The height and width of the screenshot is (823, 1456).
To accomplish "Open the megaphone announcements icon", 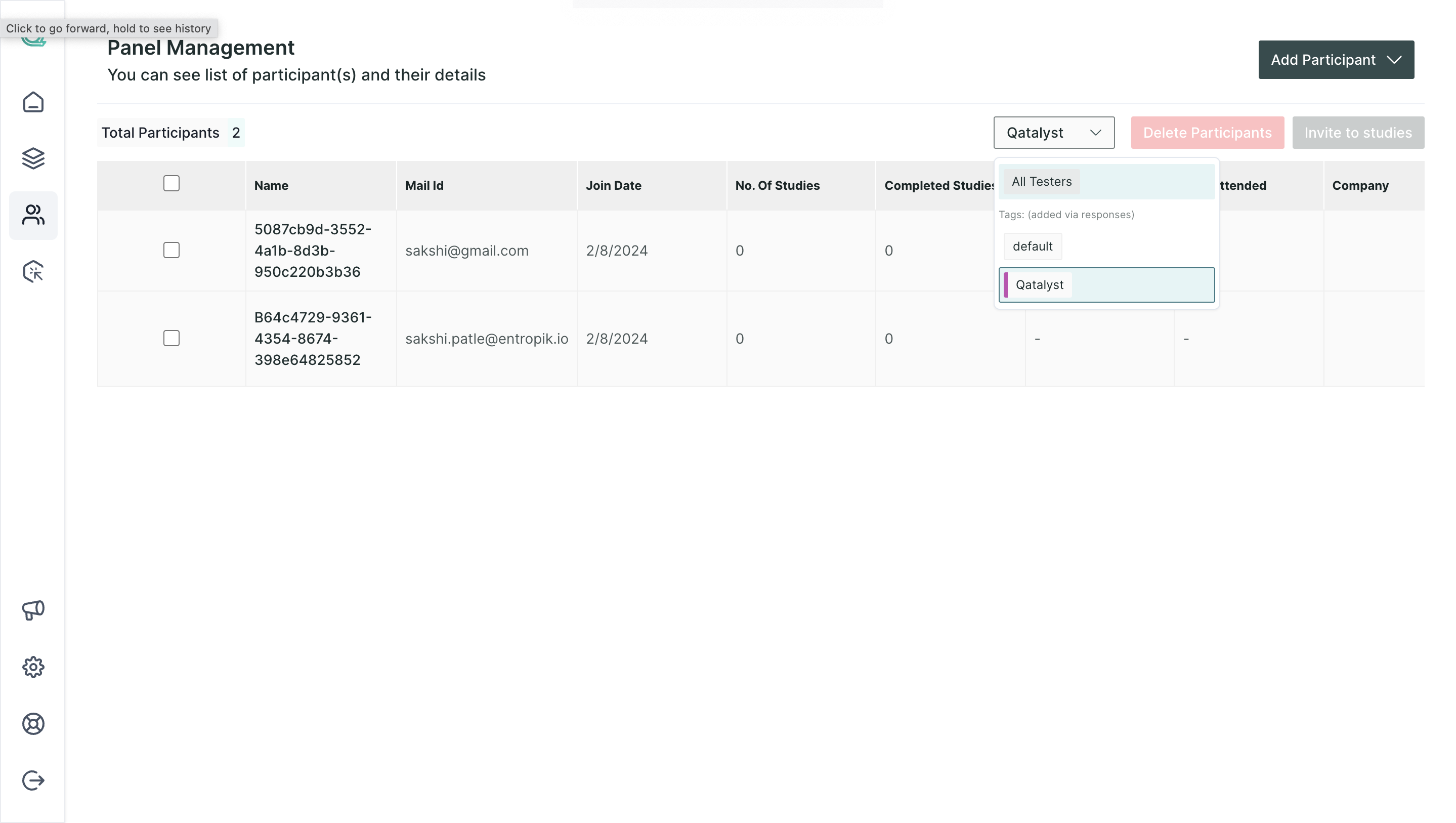I will pyautogui.click(x=33, y=610).
